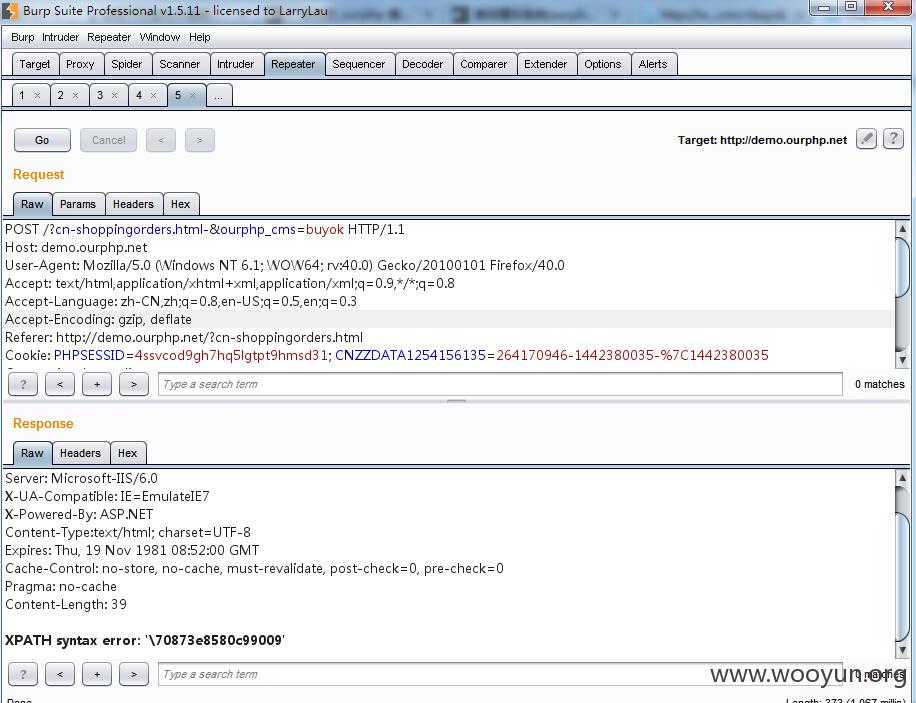916x703 pixels.
Task: Click response pane scrollbar up arrow
Action: (903, 477)
